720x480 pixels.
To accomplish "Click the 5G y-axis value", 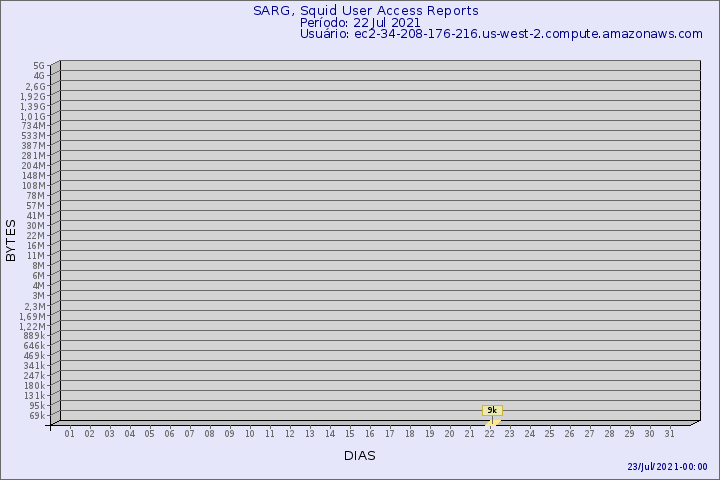I will 39,66.
